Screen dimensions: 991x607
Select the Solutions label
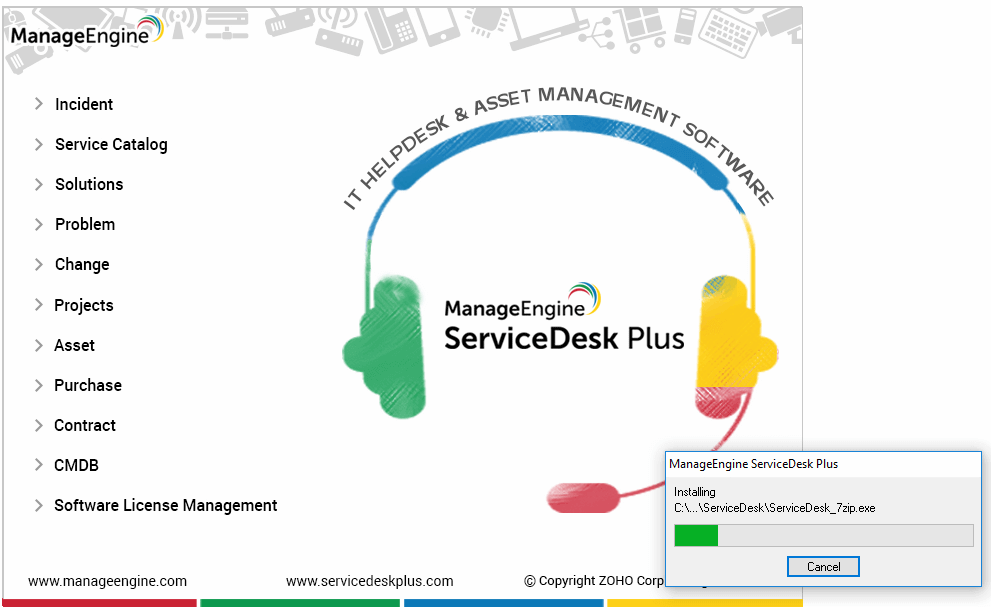point(89,184)
